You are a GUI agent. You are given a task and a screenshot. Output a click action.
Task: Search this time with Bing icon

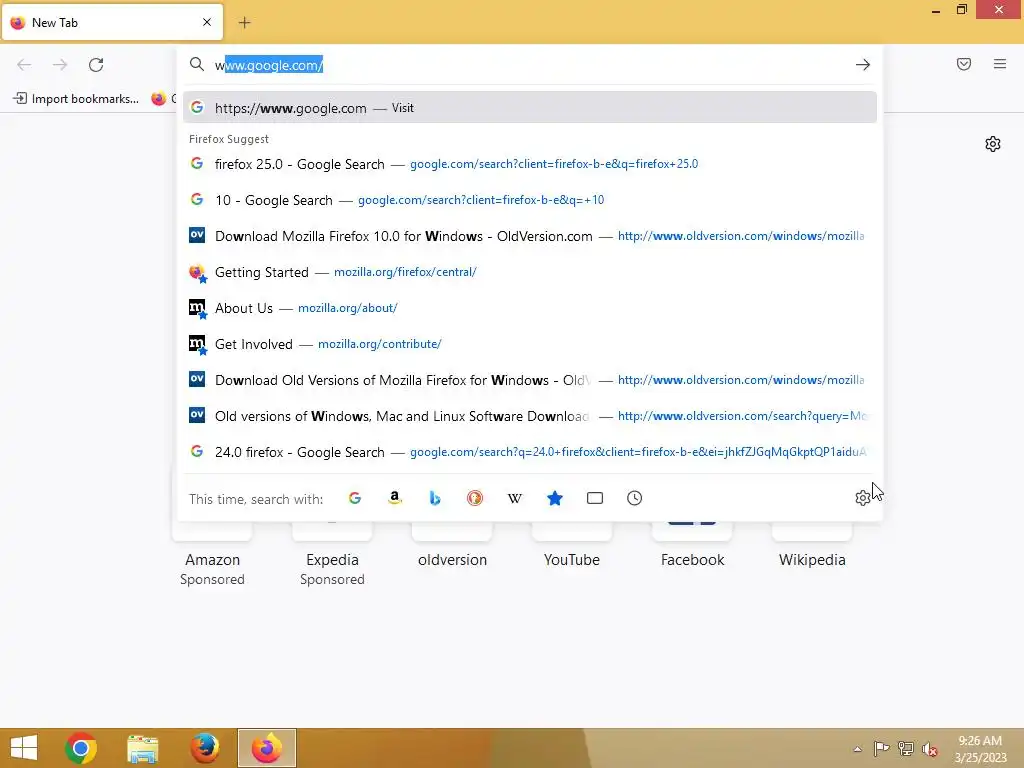pyautogui.click(x=435, y=498)
